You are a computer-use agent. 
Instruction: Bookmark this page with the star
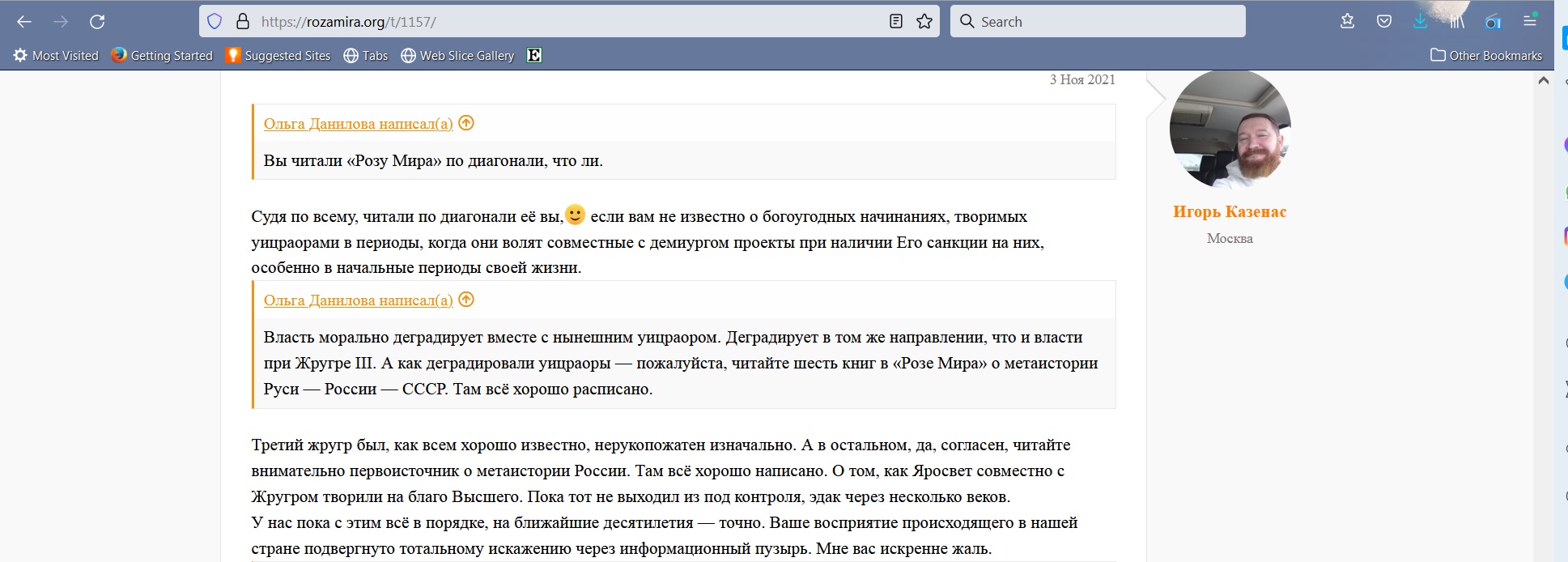coord(924,22)
